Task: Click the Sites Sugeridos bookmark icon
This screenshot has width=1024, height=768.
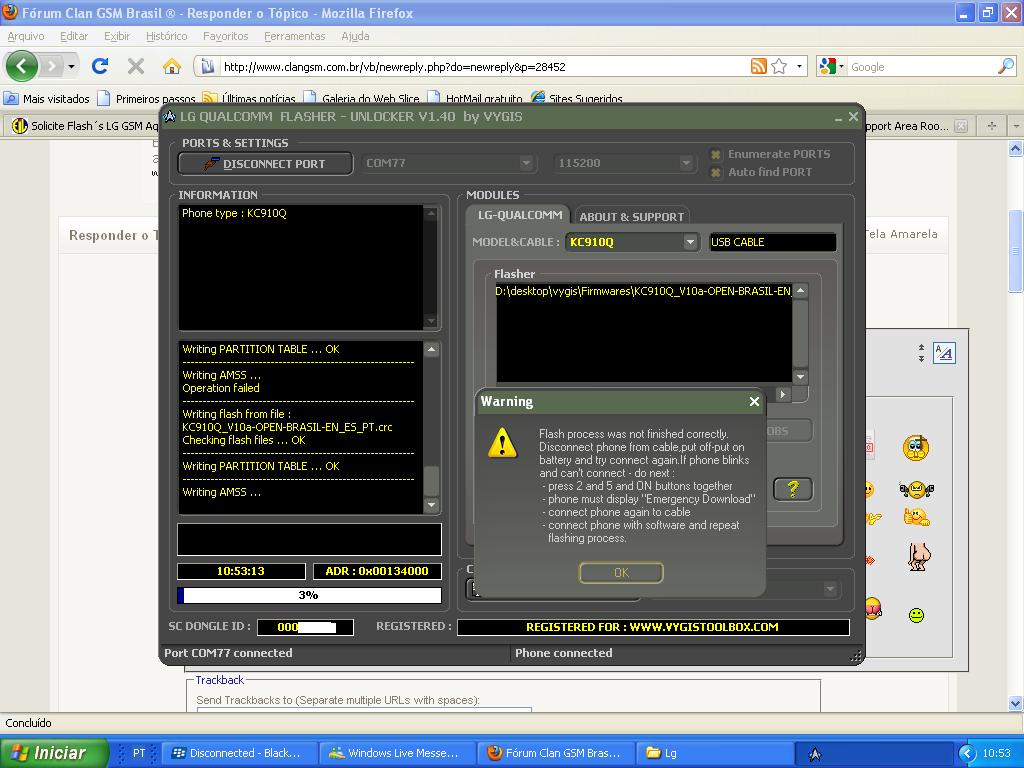Action: point(538,98)
